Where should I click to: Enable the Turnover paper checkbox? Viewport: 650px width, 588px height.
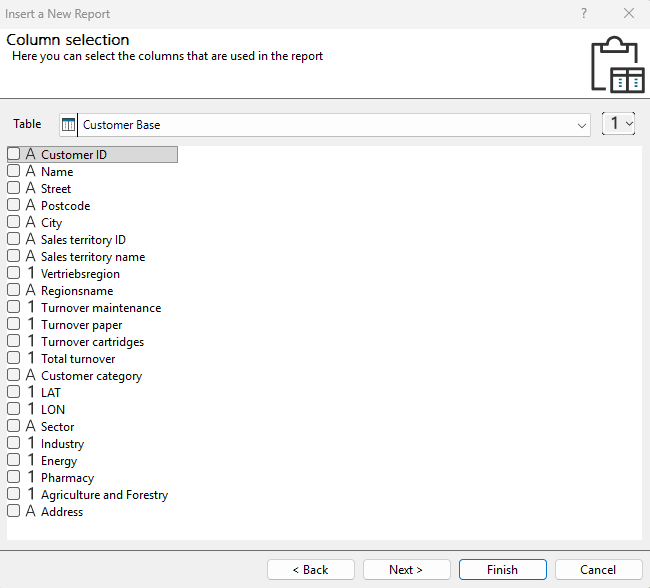point(13,324)
